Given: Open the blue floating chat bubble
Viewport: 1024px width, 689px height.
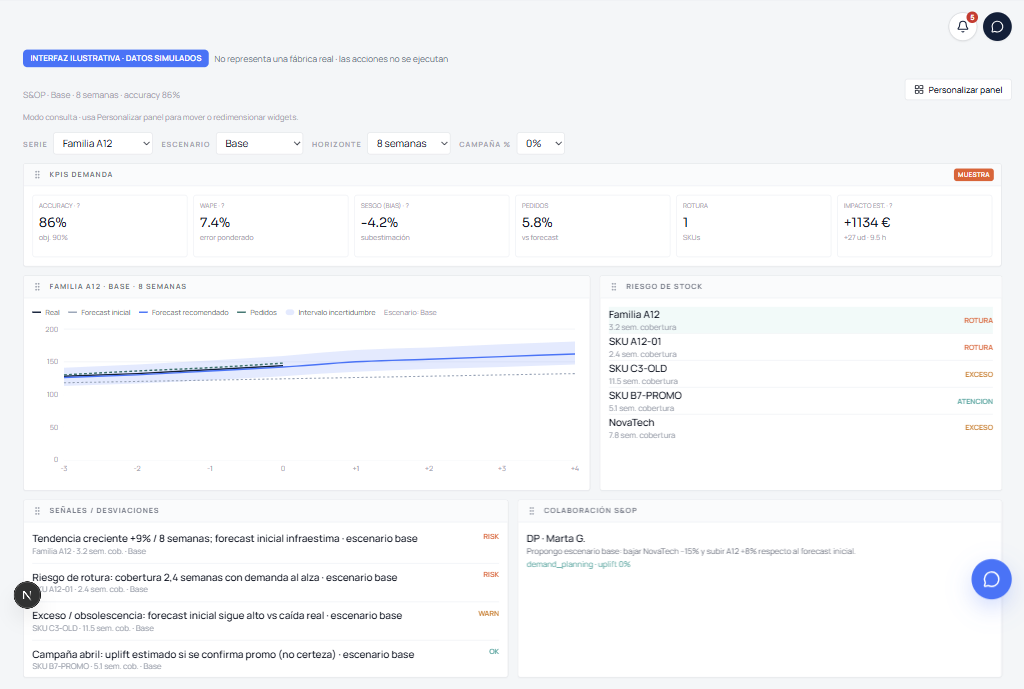Looking at the screenshot, I should 991,579.
